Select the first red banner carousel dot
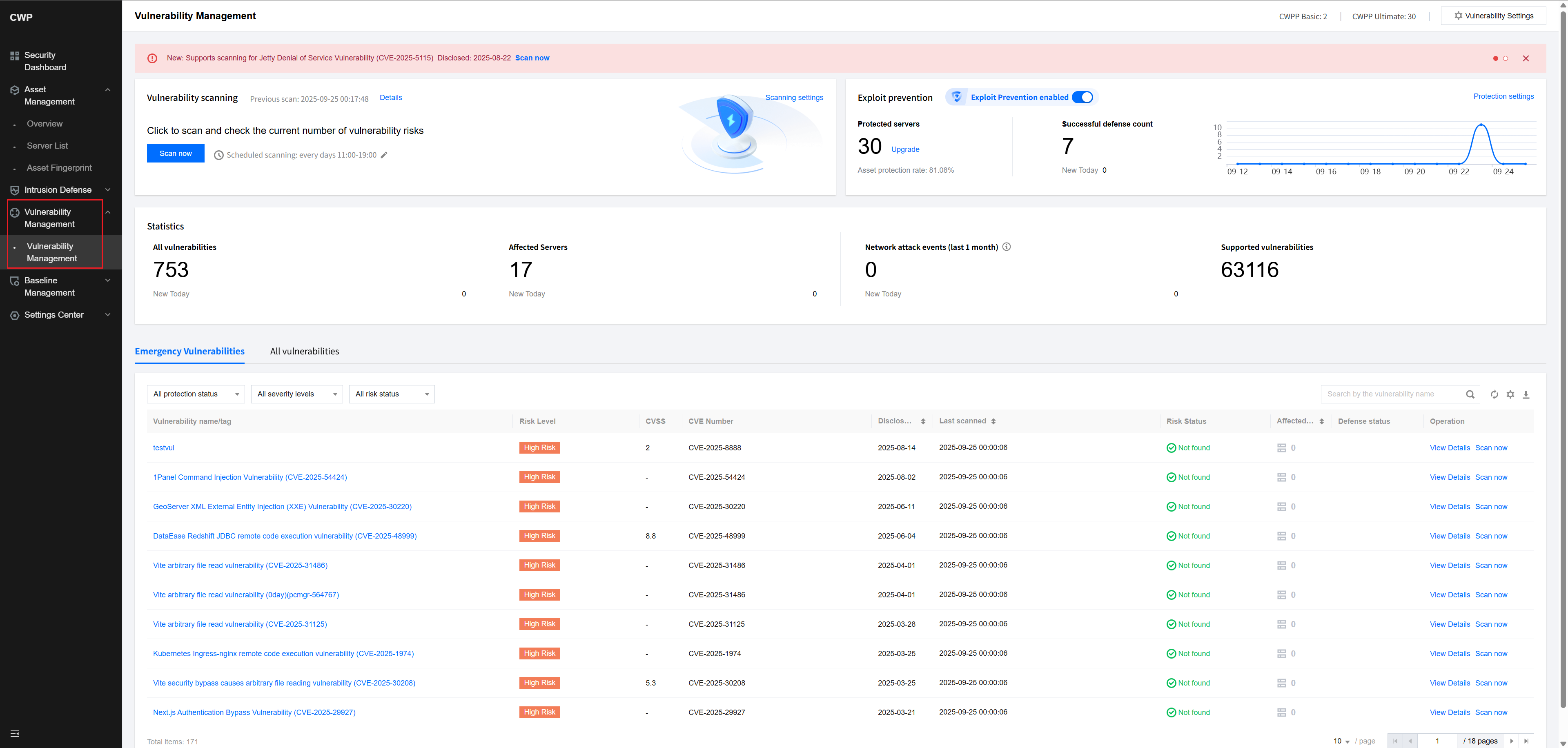The image size is (1568, 748). coord(1496,58)
